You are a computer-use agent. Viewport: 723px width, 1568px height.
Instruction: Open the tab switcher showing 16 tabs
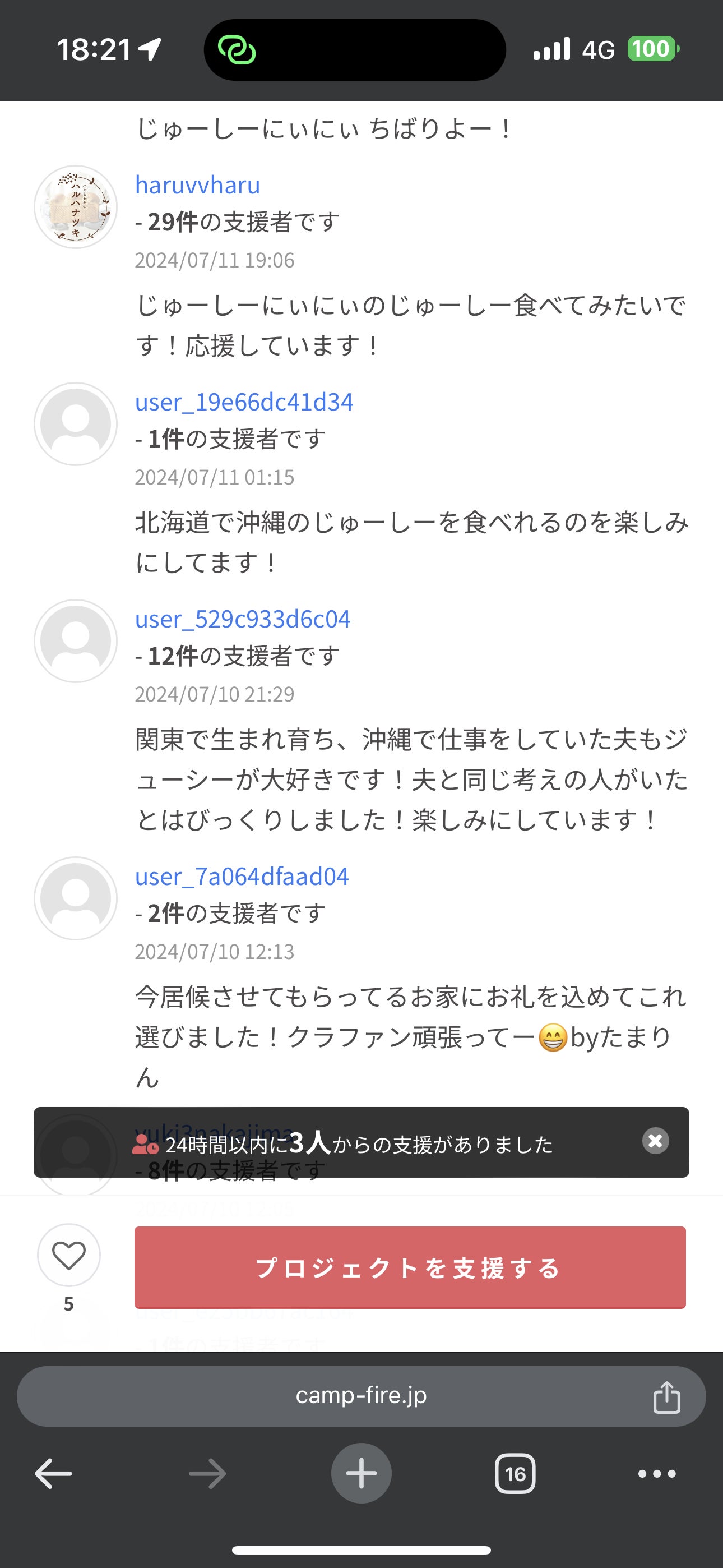coord(515,1474)
